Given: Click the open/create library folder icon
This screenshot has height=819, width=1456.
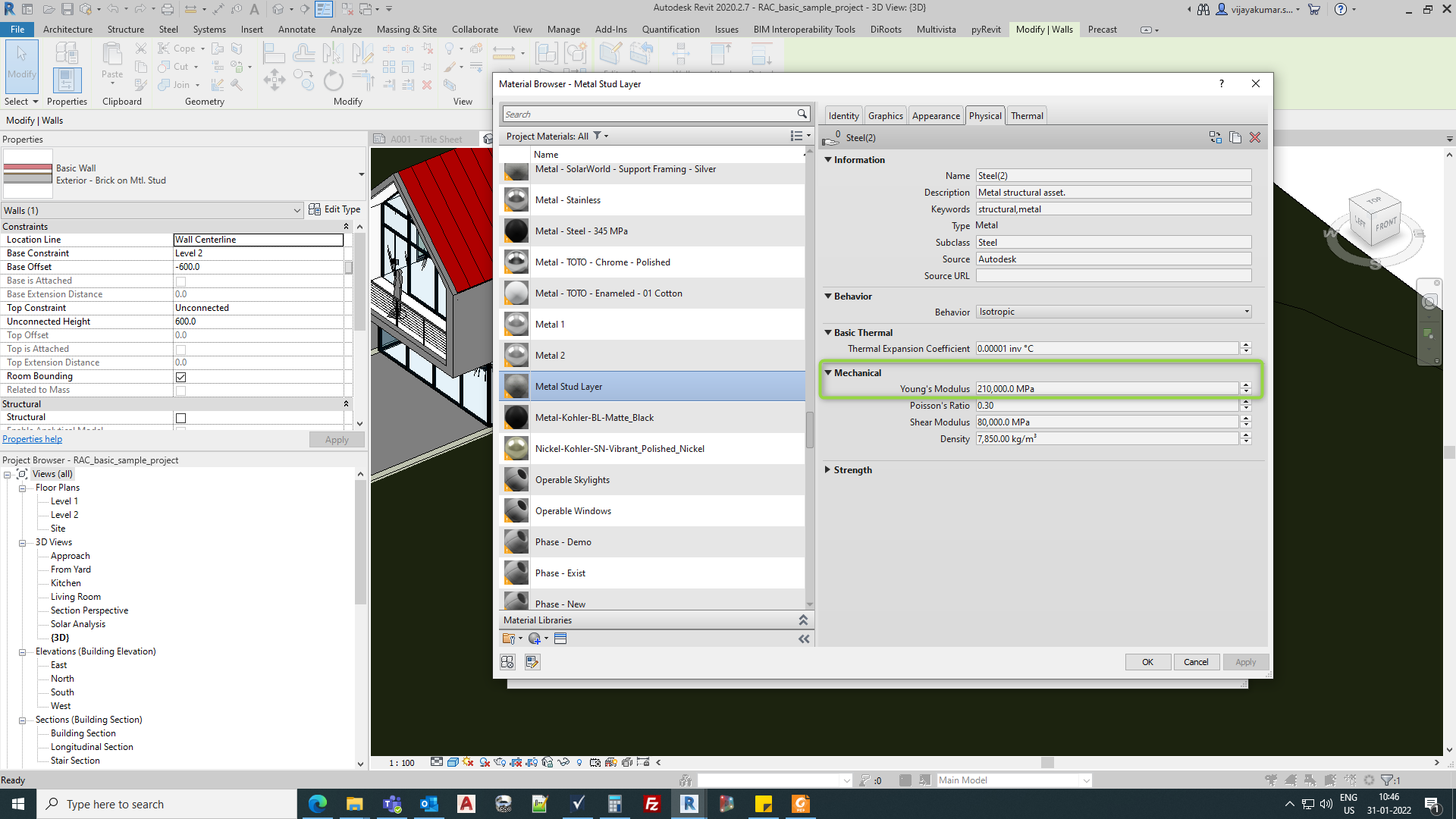Looking at the screenshot, I should [509, 639].
